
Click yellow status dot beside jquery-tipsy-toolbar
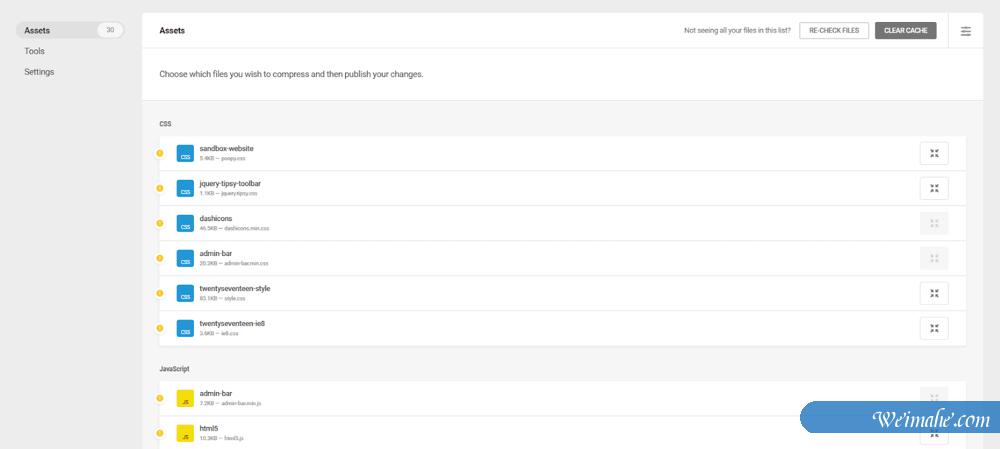(x=159, y=188)
